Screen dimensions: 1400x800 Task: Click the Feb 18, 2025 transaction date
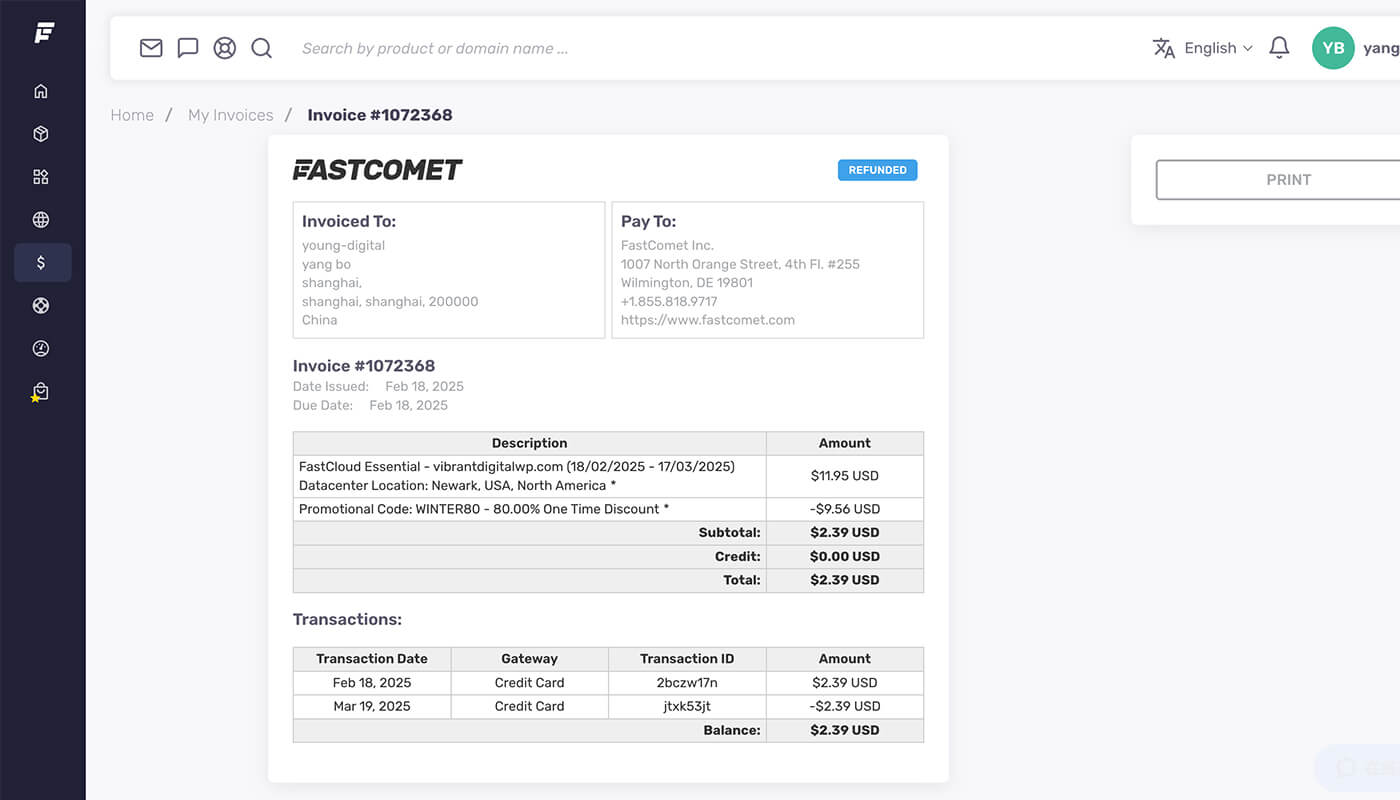[x=372, y=683]
